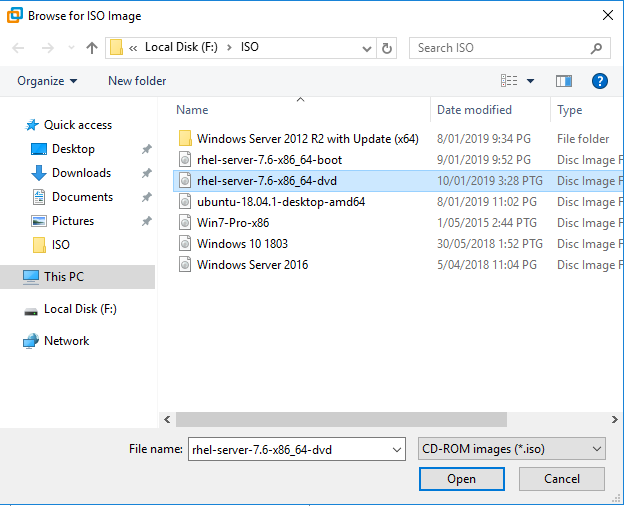Click disc icon of Win7-Pro-x86
Image resolution: width=624 pixels, height=506 pixels.
coord(185,223)
